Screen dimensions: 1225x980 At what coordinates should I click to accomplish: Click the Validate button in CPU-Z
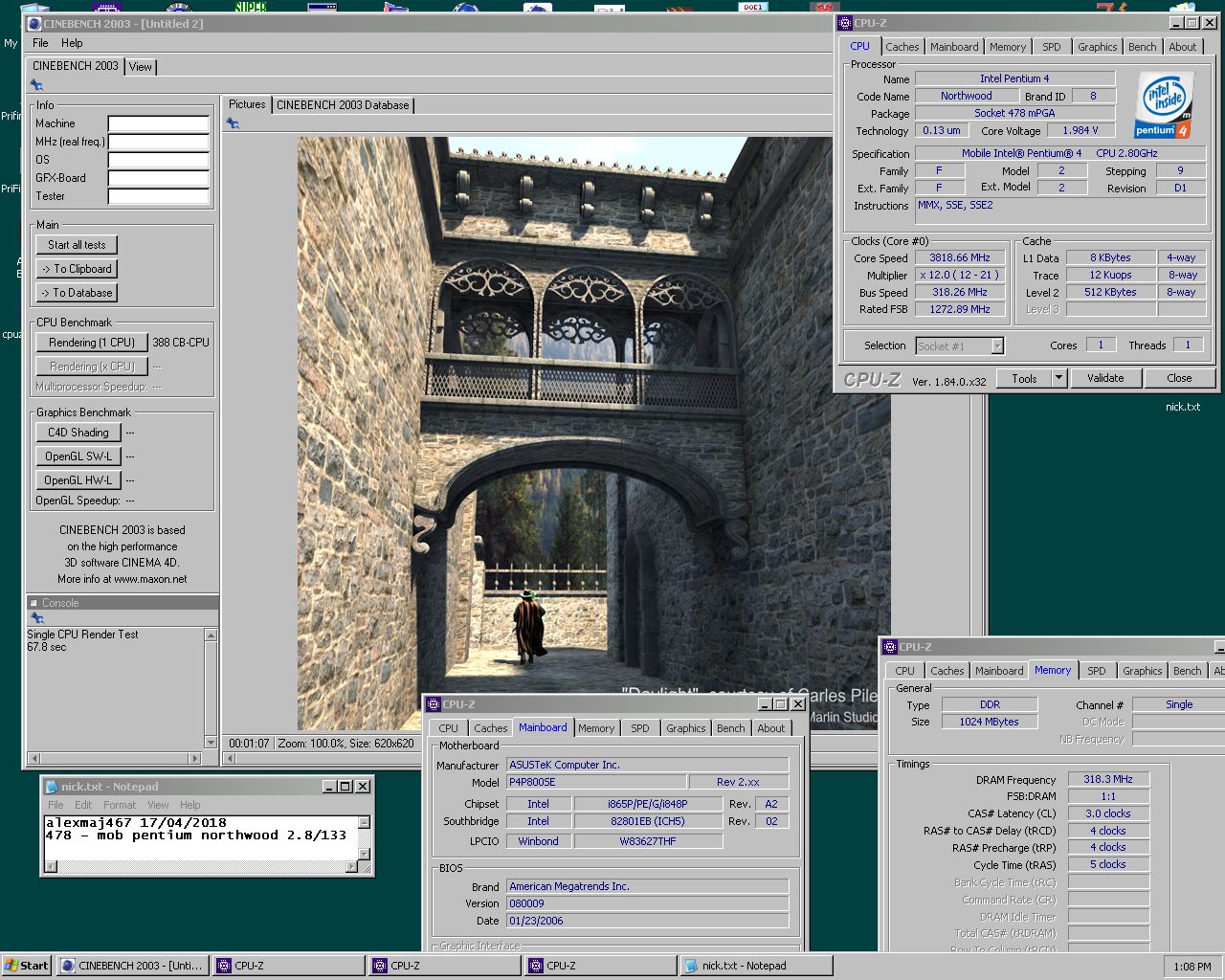1105,378
